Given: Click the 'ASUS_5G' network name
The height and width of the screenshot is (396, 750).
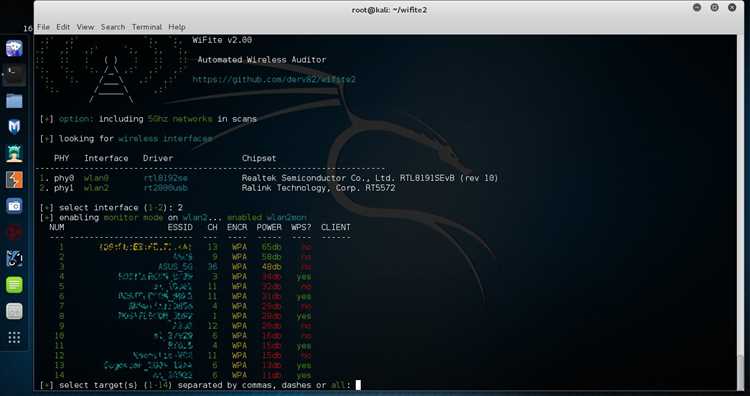Looking at the screenshot, I should click(175, 267).
